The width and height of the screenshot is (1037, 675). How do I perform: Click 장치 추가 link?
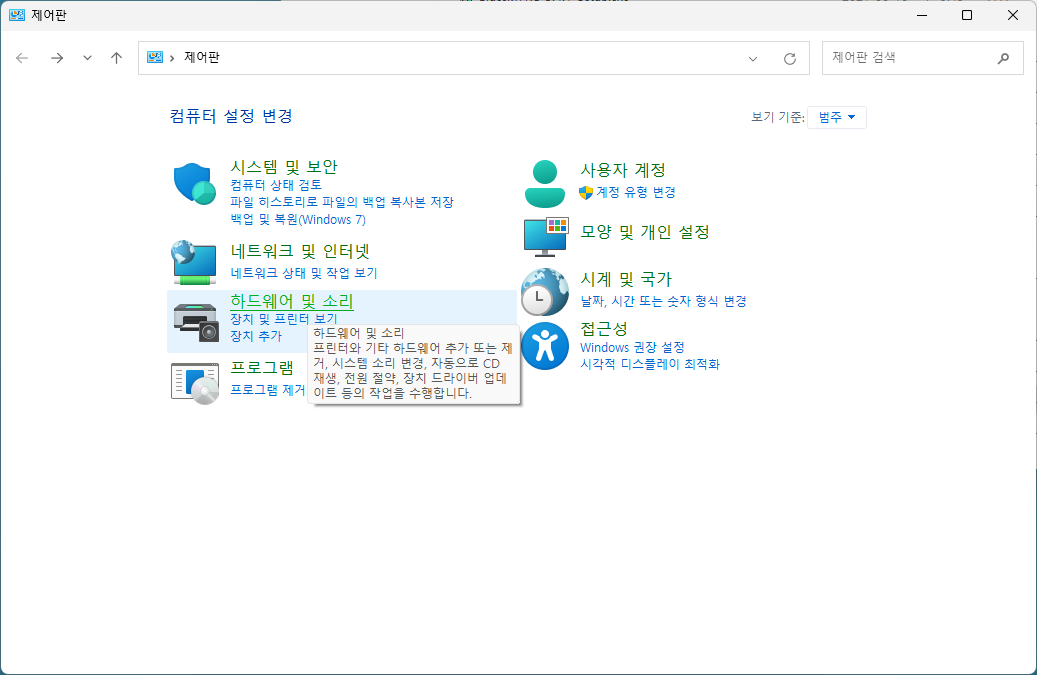(x=256, y=336)
